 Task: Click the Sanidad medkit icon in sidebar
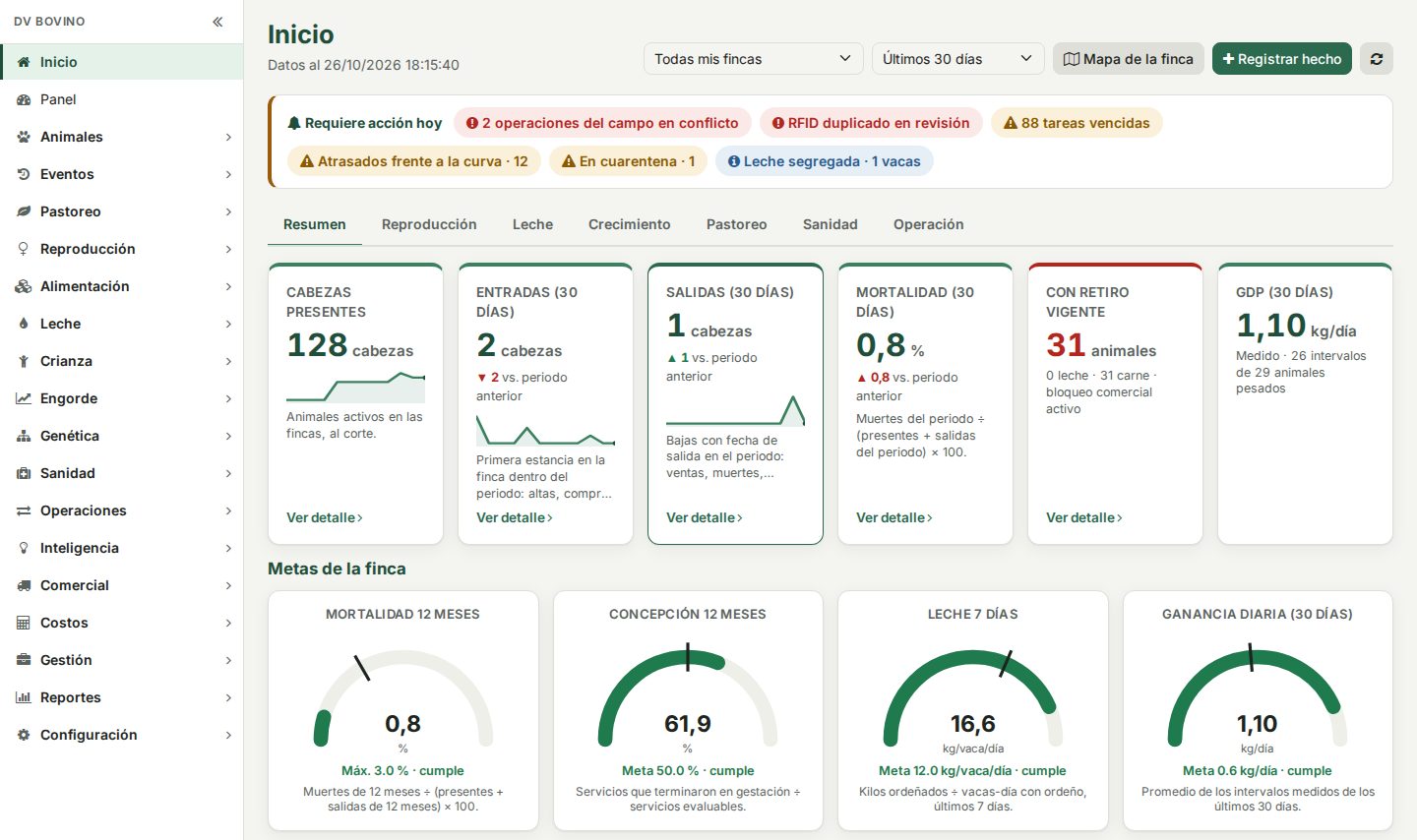point(24,473)
